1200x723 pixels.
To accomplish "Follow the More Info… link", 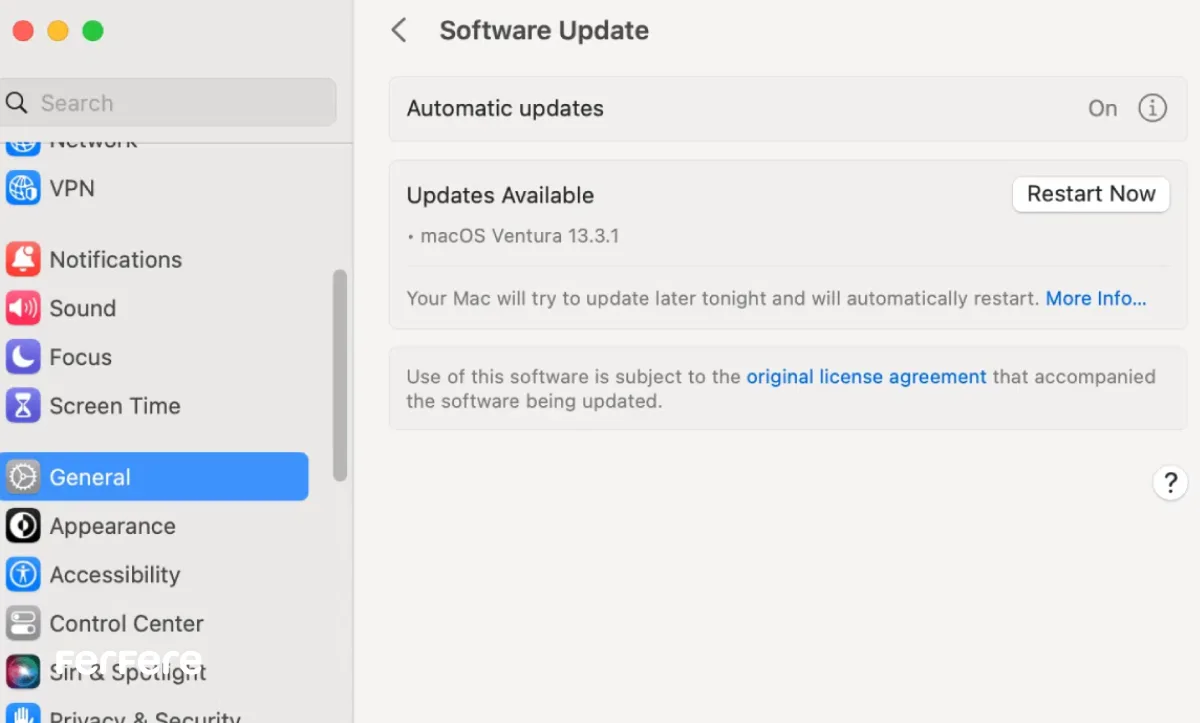I will click(1096, 298).
